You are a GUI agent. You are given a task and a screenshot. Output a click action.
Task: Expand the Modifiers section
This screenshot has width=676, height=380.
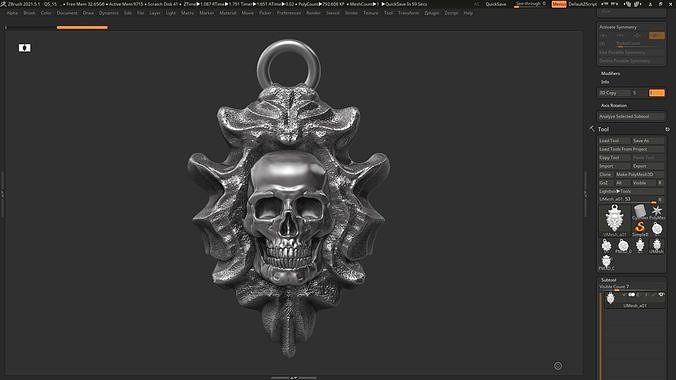610,73
